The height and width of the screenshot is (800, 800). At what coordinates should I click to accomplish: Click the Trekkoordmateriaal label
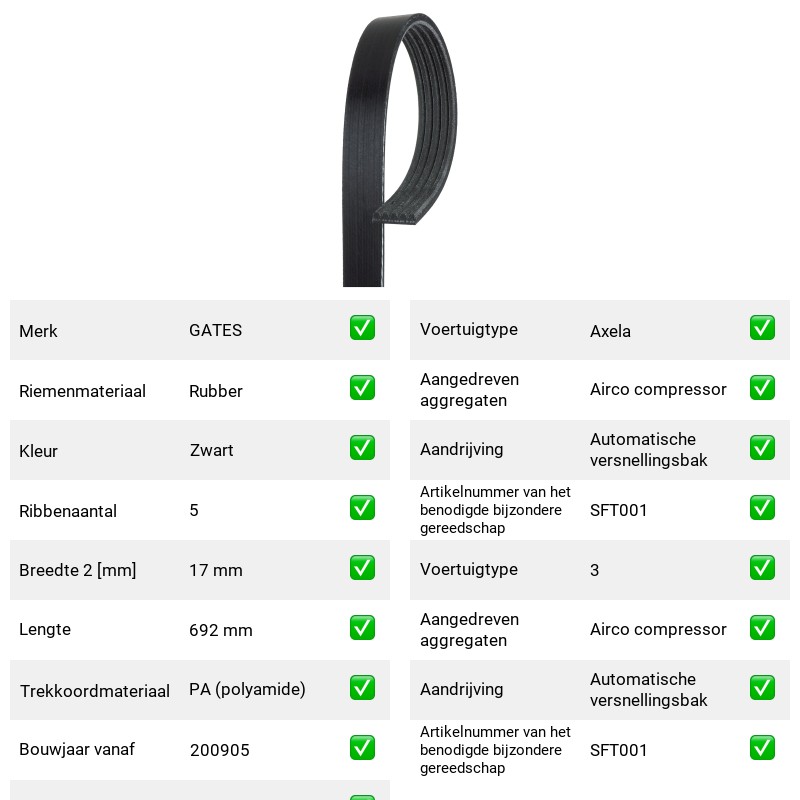coord(94,691)
